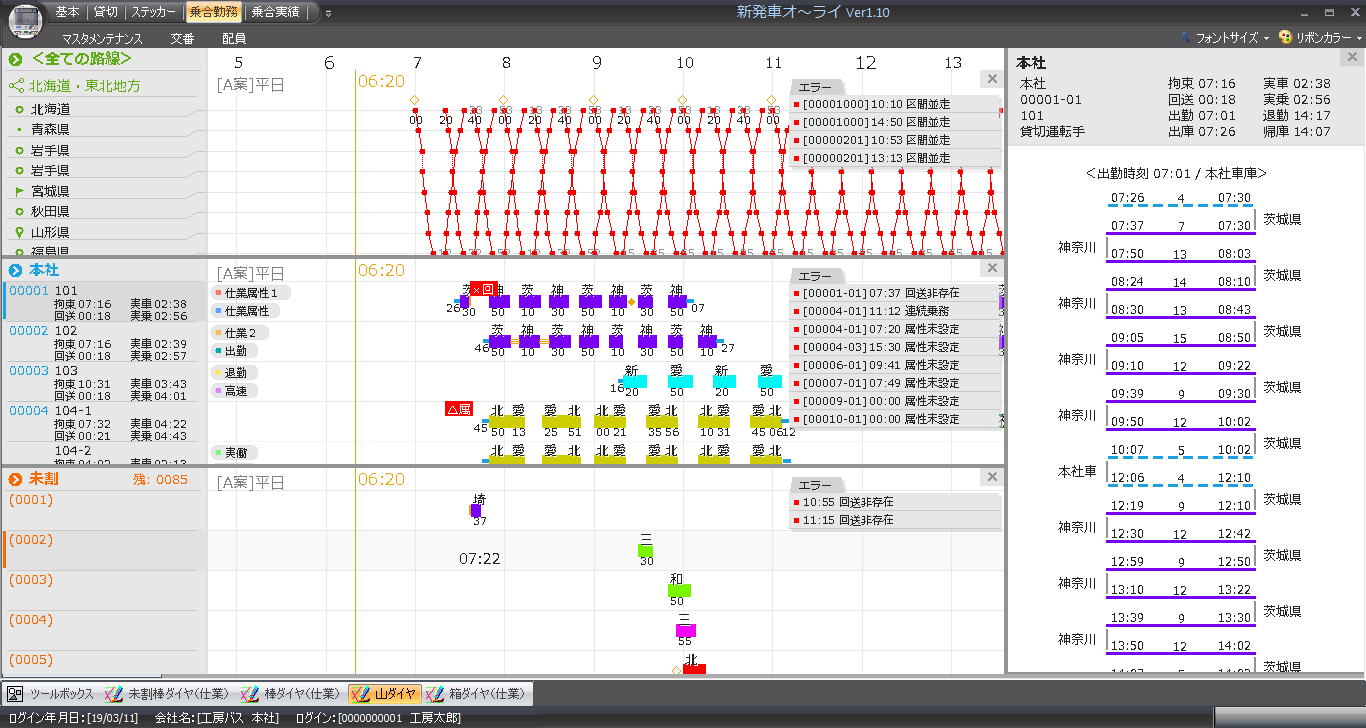The width and height of the screenshot is (1366, 728).
Task: Open the 交番 menu
Action: pos(182,38)
